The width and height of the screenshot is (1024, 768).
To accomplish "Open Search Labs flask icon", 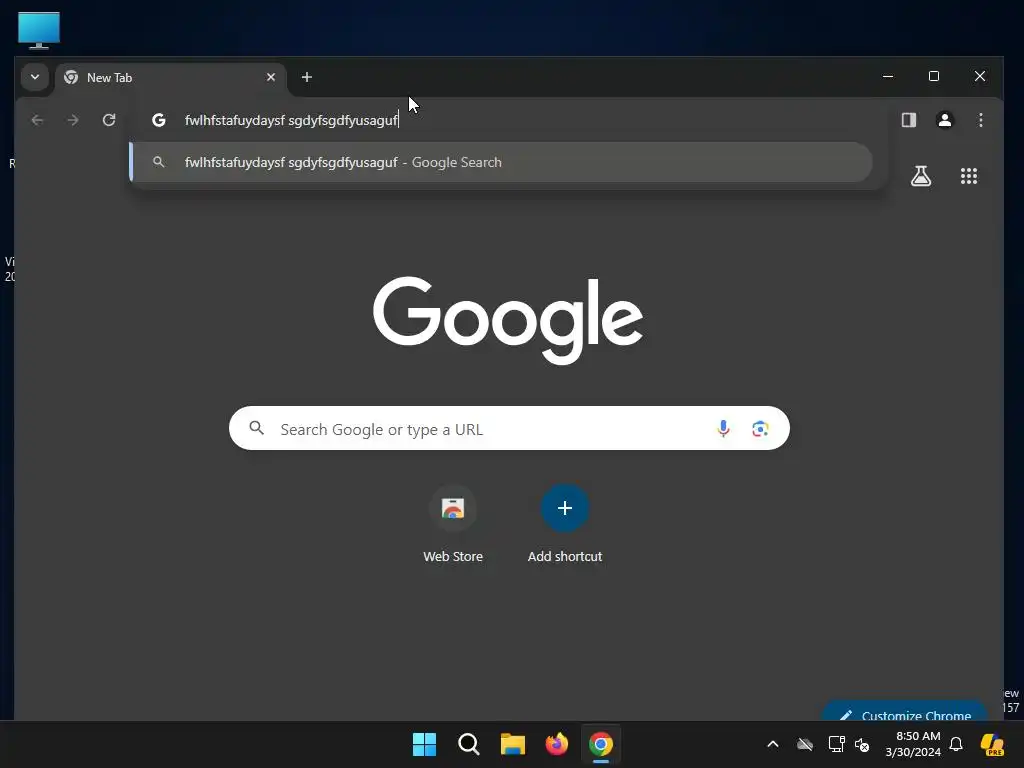I will (921, 176).
